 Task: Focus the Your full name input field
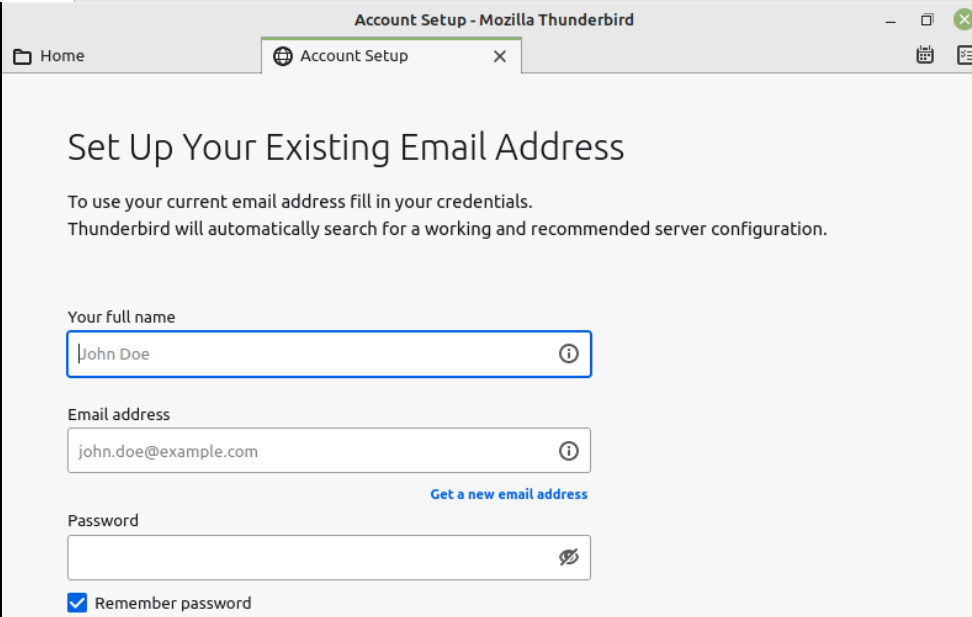point(329,354)
